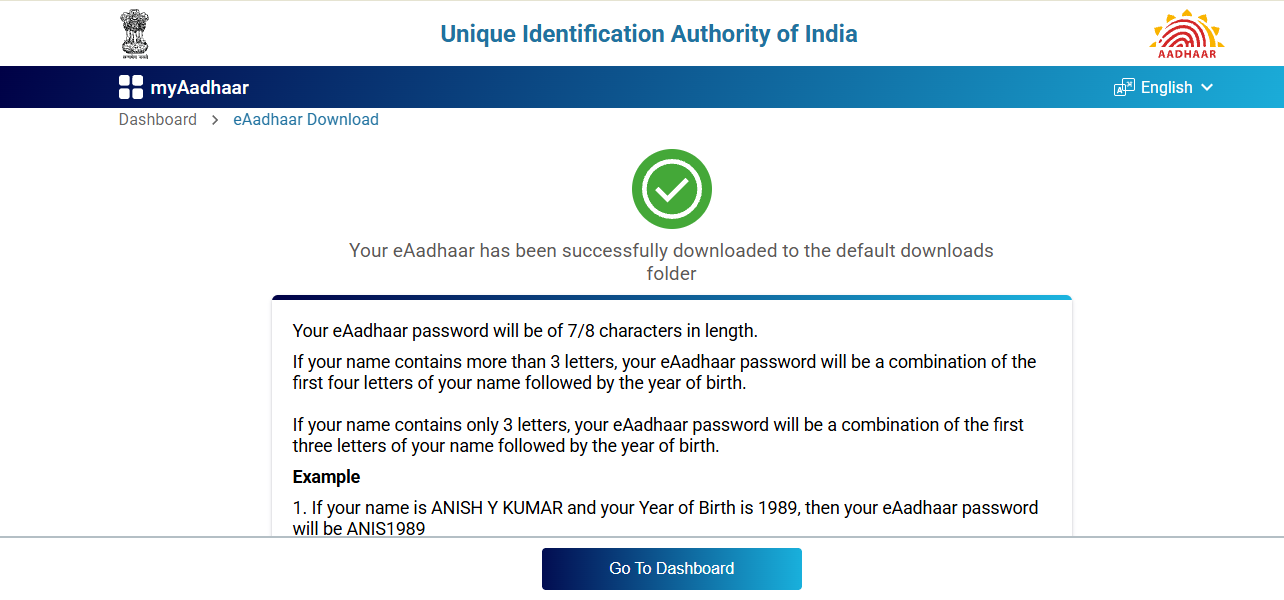
Task: Click the blue gradient bar atop the password card
Action: (671, 296)
